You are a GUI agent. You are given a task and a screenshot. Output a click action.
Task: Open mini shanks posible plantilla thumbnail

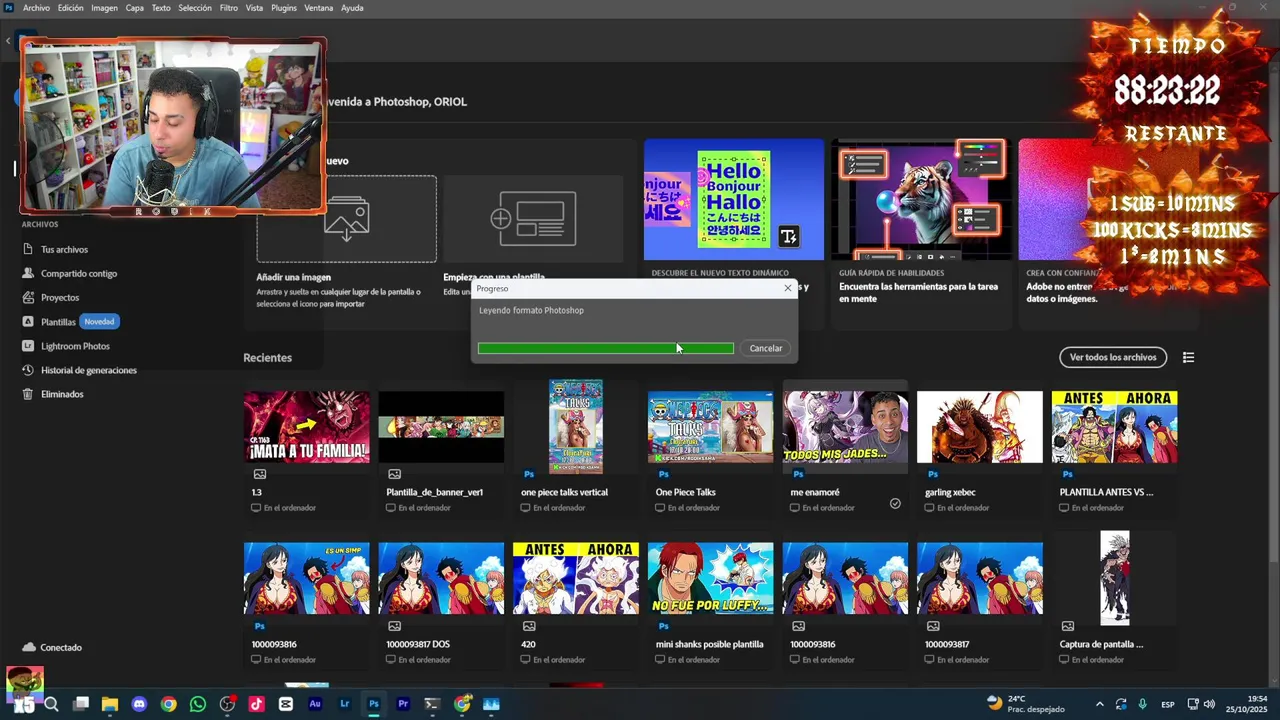click(710, 578)
